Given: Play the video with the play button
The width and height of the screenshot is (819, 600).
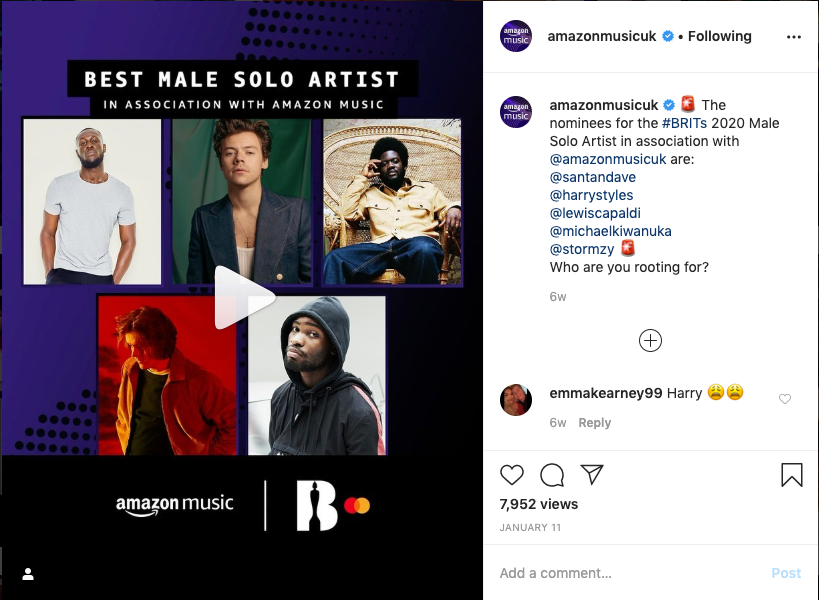Looking at the screenshot, I should point(243,298).
